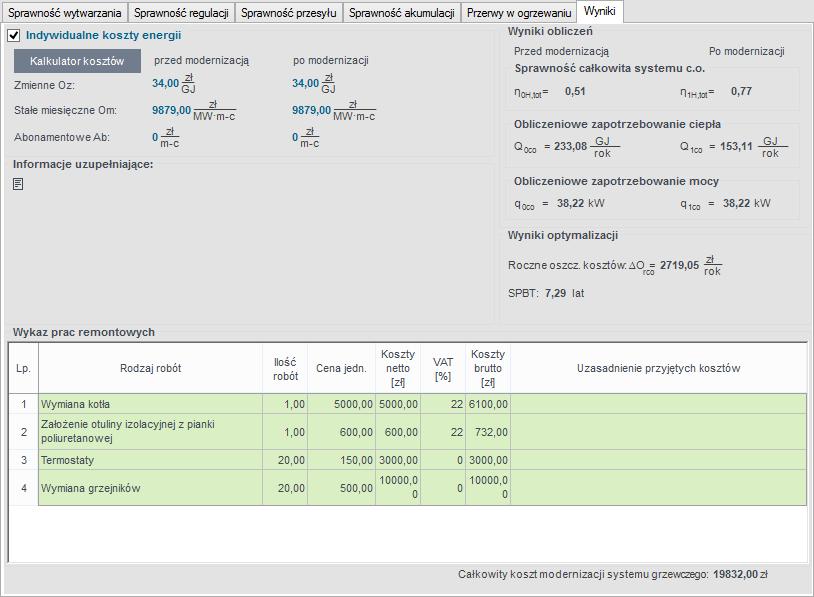The width and height of the screenshot is (814, 597).
Task: Select the Wymiana grzejników row
Action: click(x=408, y=487)
